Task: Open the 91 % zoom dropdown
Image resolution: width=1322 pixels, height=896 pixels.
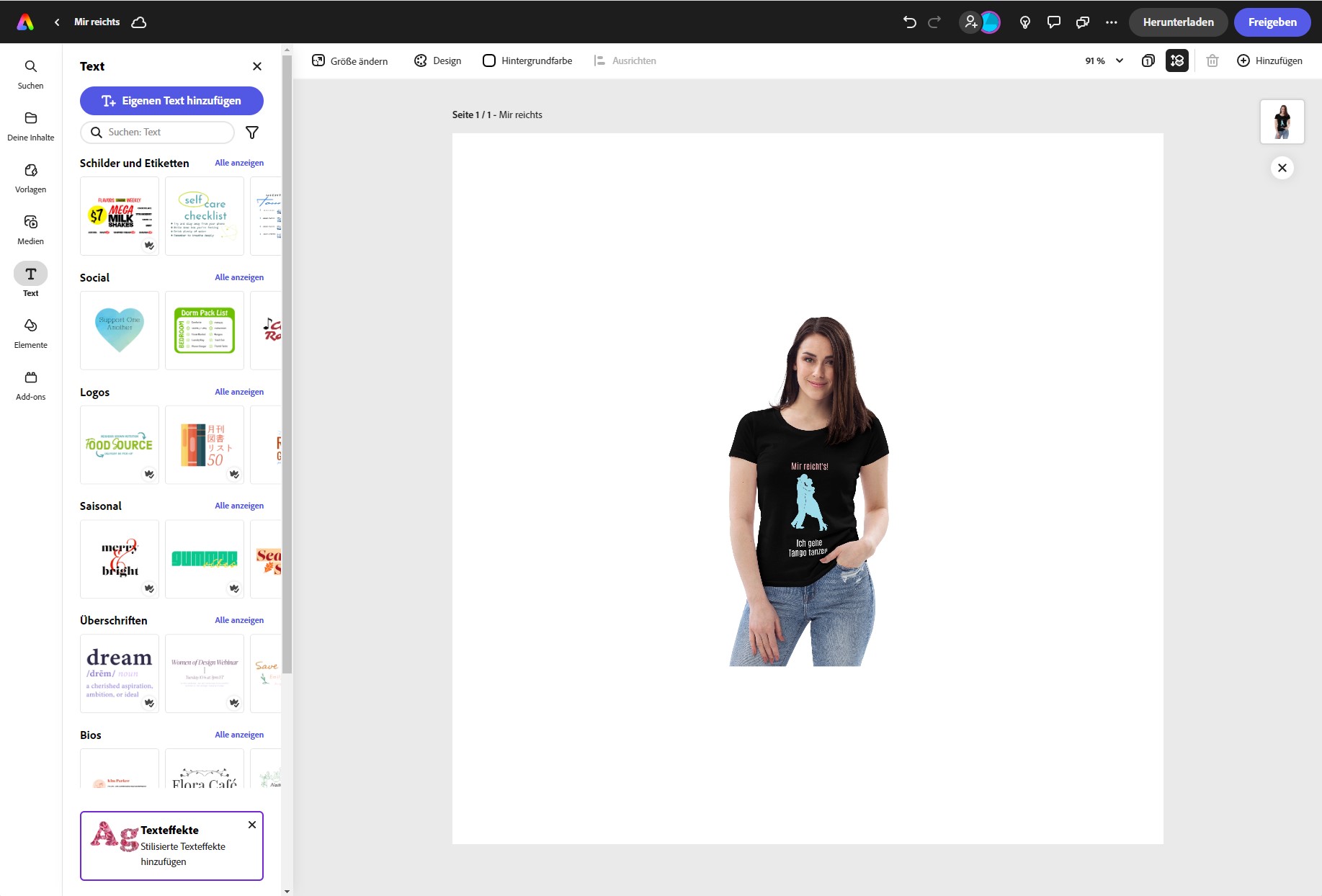Action: click(x=1104, y=61)
